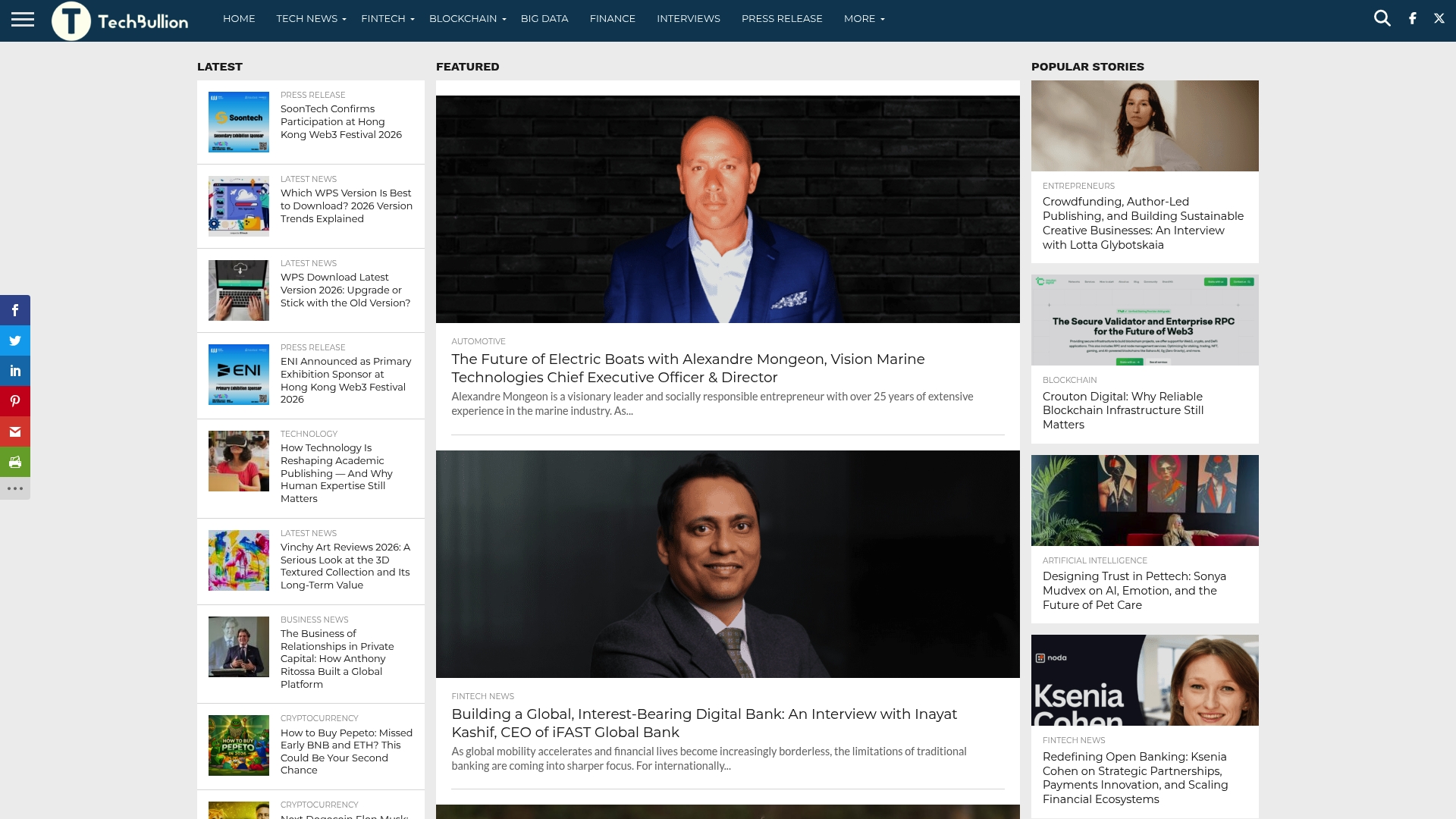Screen dimensions: 1456x819
Task: Visit TechBullion's Facebook page via header icon
Action: coord(1412,17)
